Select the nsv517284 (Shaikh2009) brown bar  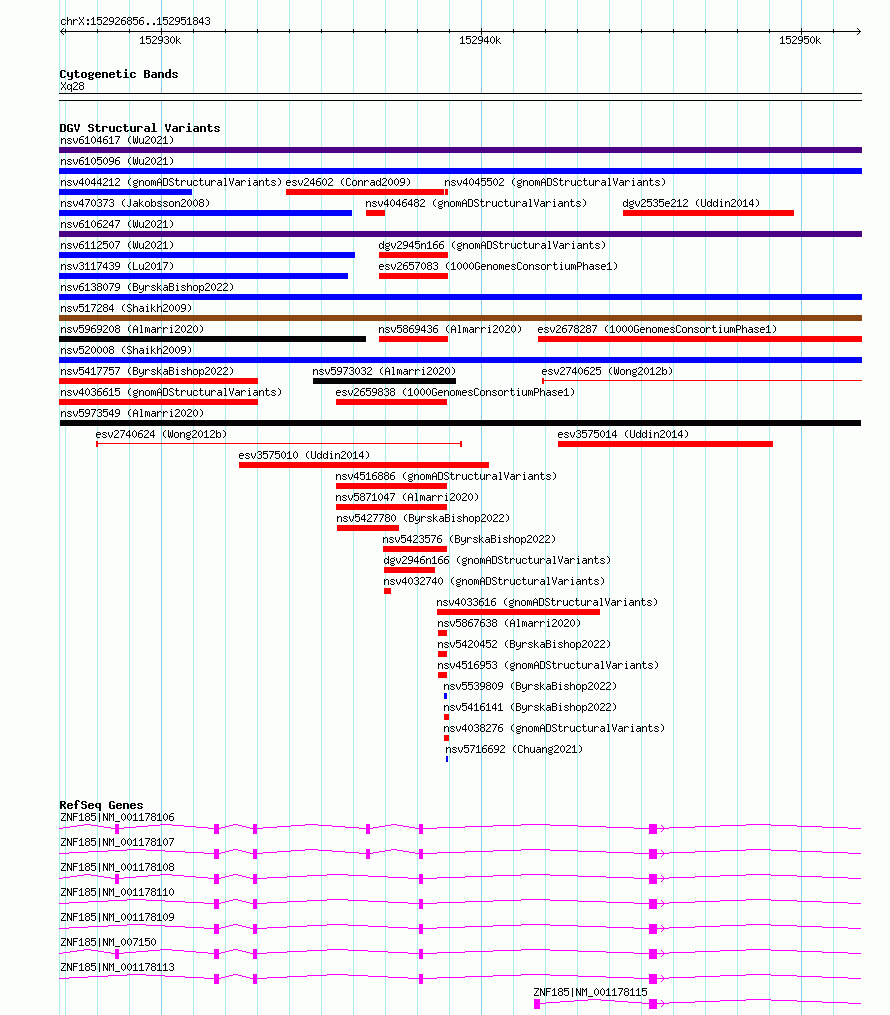pyautogui.click(x=460, y=318)
